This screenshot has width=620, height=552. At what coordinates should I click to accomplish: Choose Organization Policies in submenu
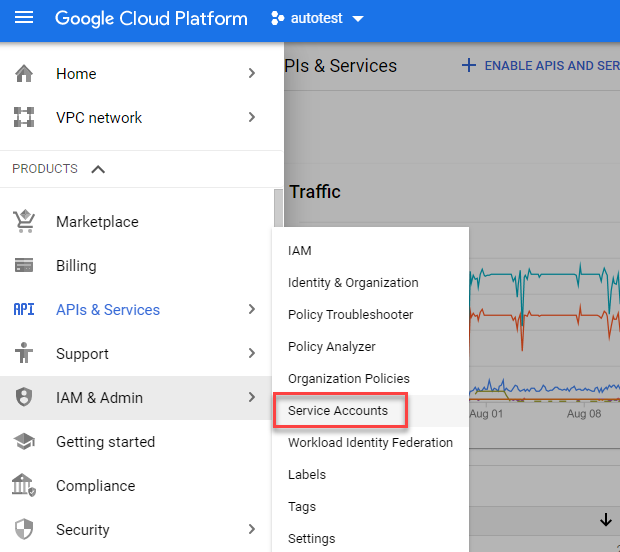(349, 379)
